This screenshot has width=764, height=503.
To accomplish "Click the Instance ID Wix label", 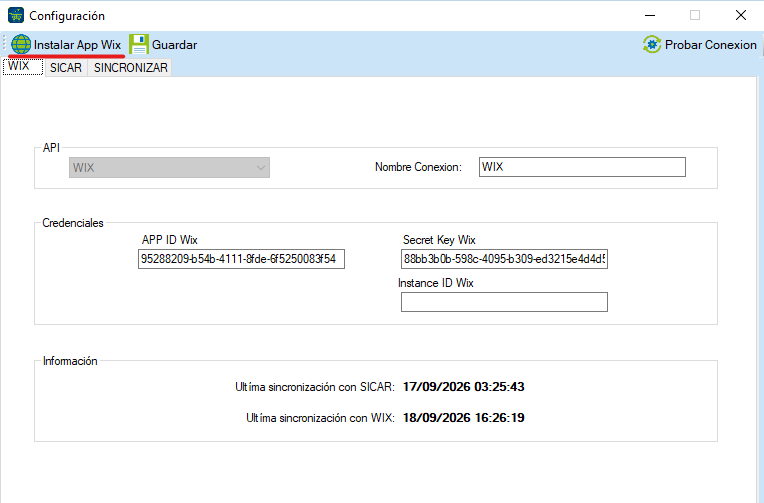I will click(x=436, y=283).
